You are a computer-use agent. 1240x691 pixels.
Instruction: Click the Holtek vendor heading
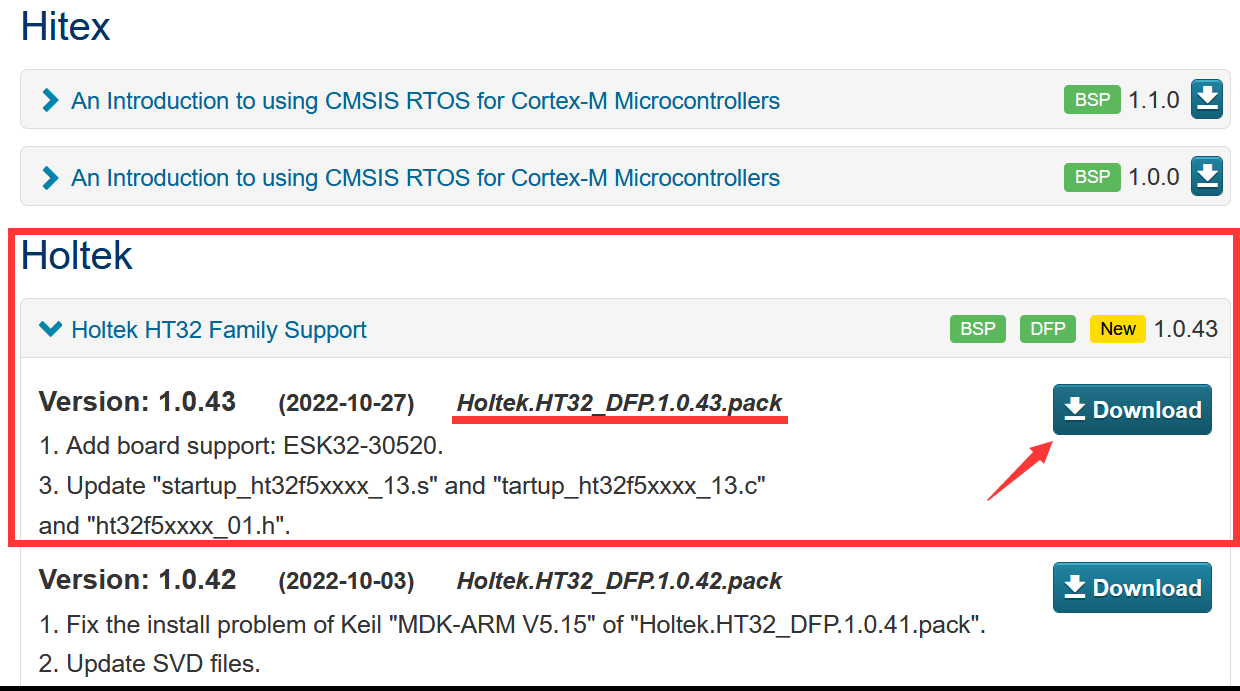pos(77,256)
